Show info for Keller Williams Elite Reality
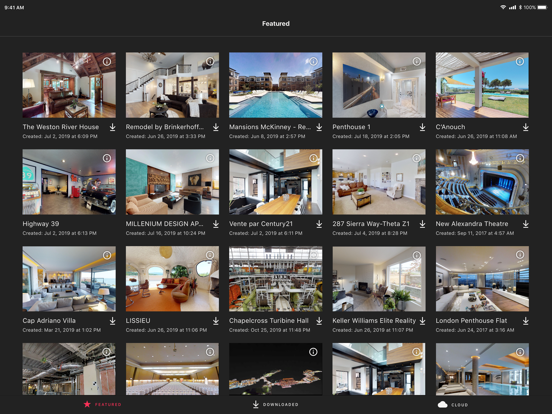This screenshot has width=552, height=414. [x=416, y=255]
